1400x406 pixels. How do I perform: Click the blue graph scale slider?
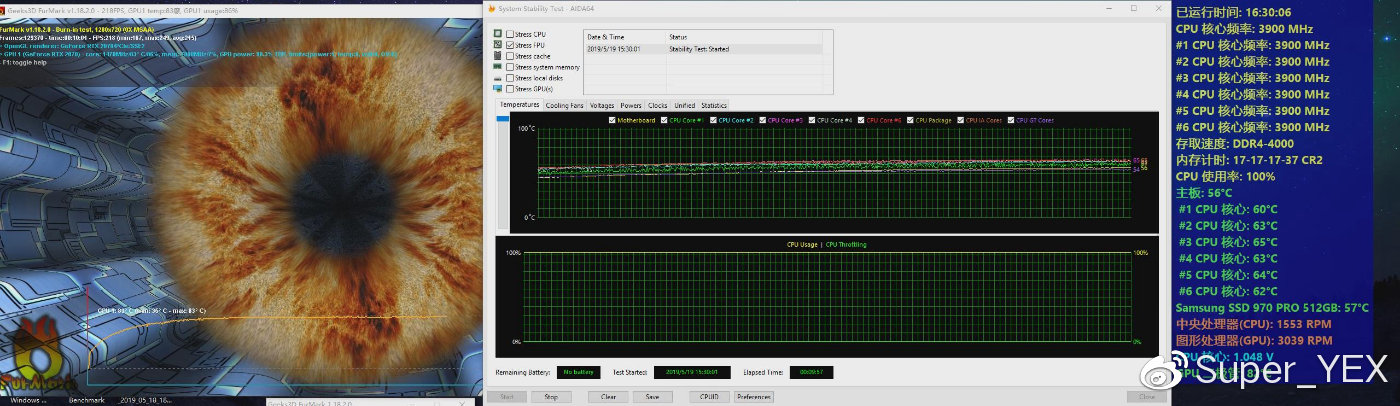(x=502, y=119)
